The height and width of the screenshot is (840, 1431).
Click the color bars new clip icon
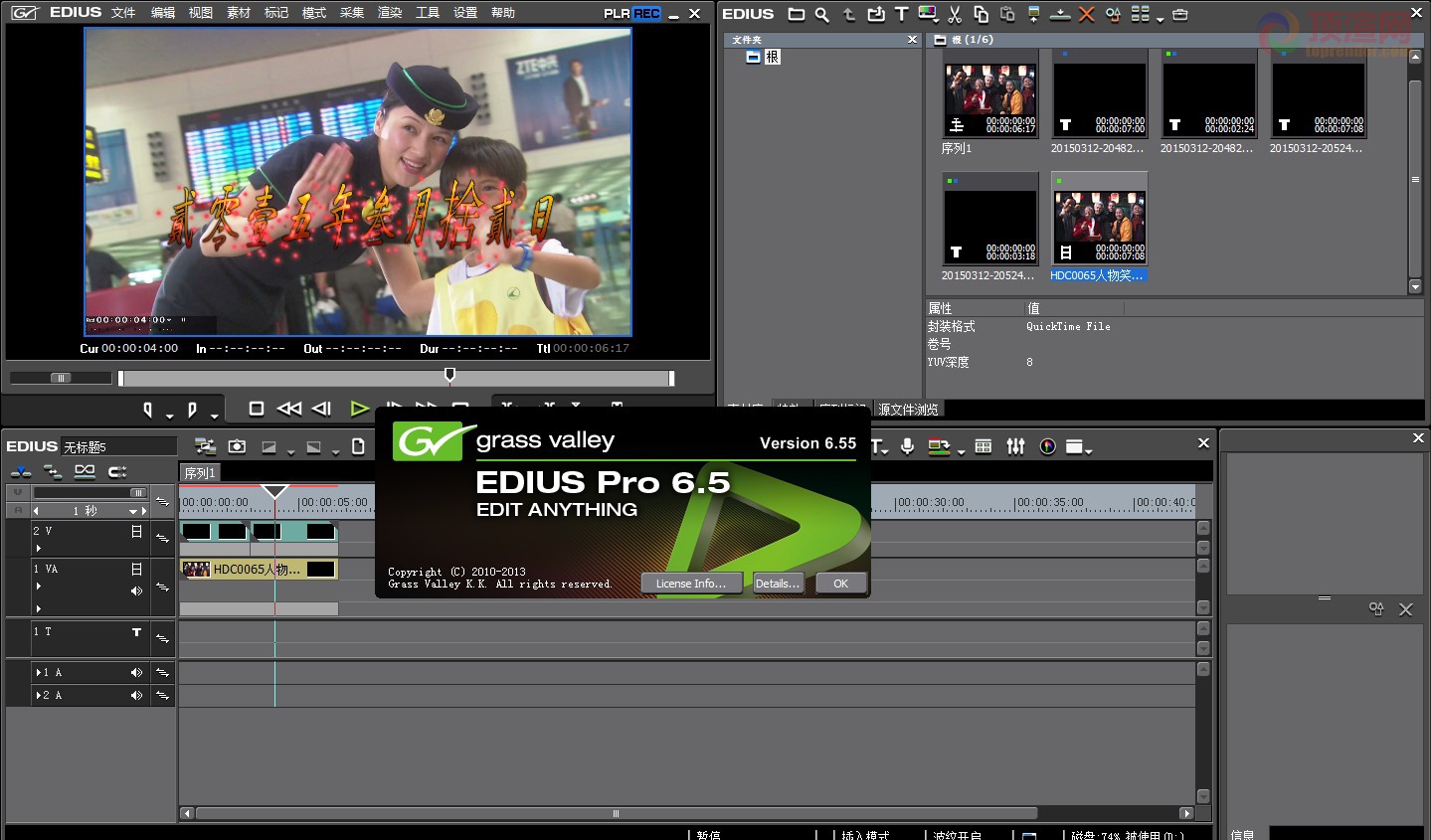927,14
